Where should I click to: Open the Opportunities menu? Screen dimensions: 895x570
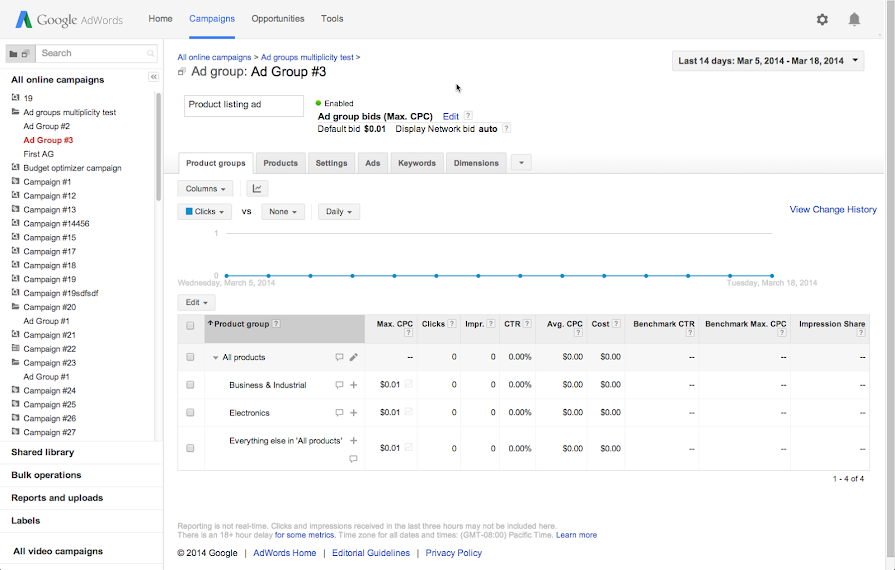tap(278, 19)
